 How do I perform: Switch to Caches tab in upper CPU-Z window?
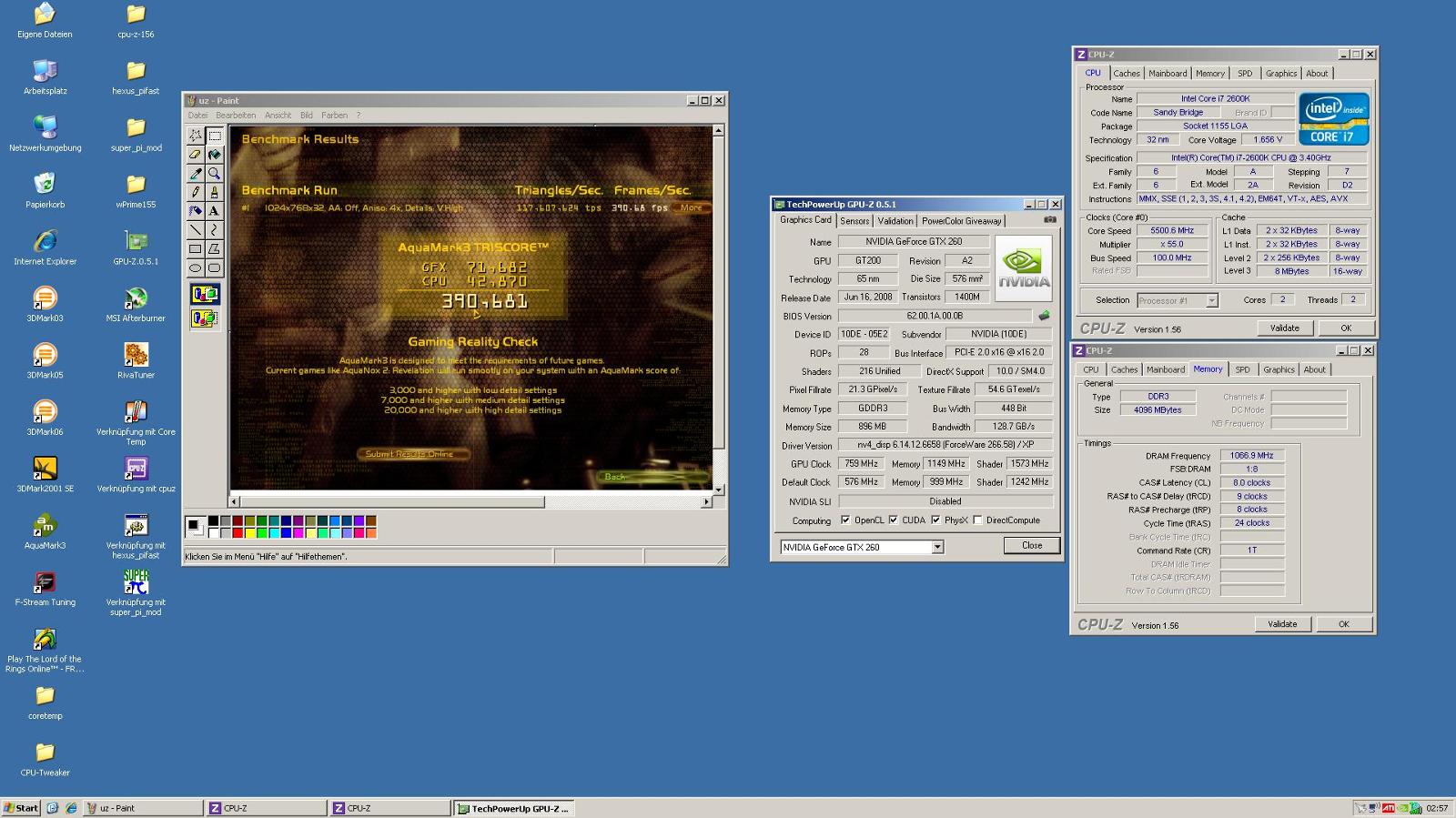(1126, 74)
